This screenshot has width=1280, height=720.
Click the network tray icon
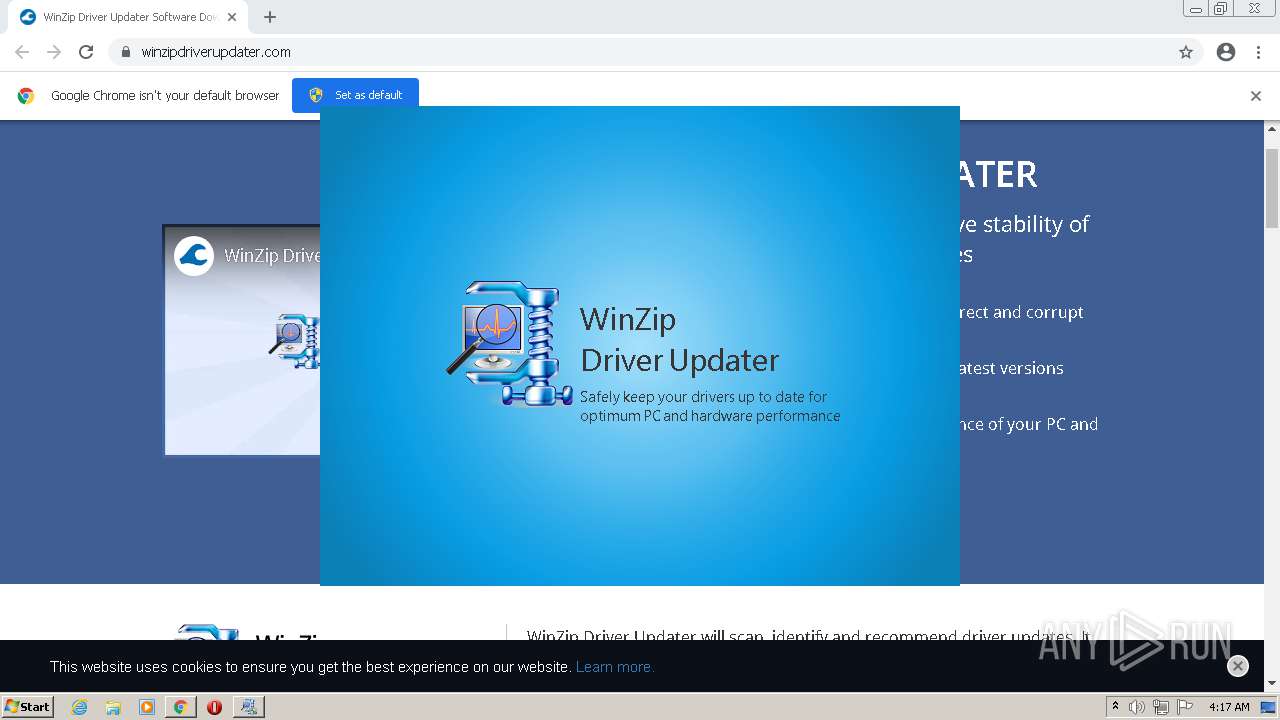point(1161,707)
